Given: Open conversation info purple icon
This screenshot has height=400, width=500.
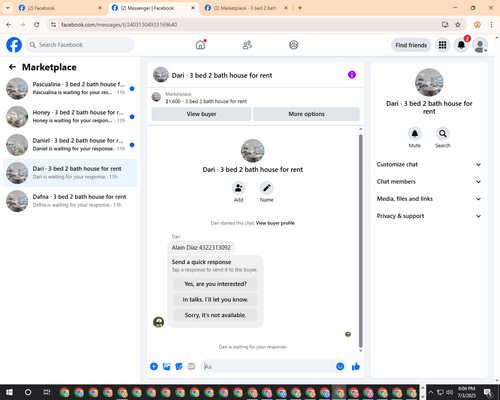Looking at the screenshot, I should click(352, 75).
